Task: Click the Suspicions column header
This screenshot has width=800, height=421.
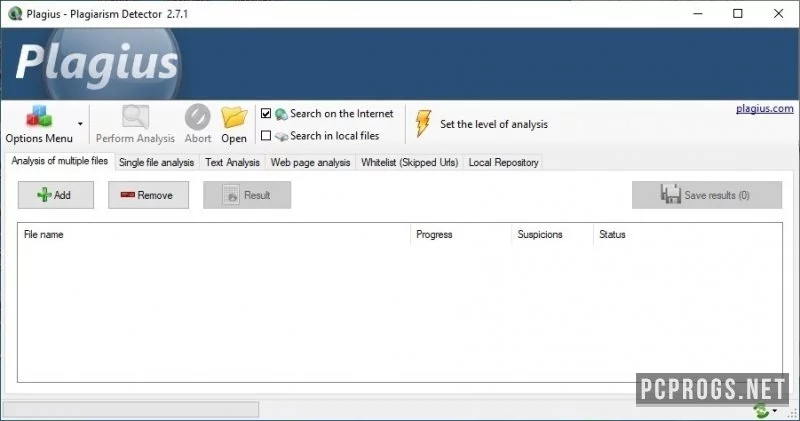Action: tap(553, 234)
